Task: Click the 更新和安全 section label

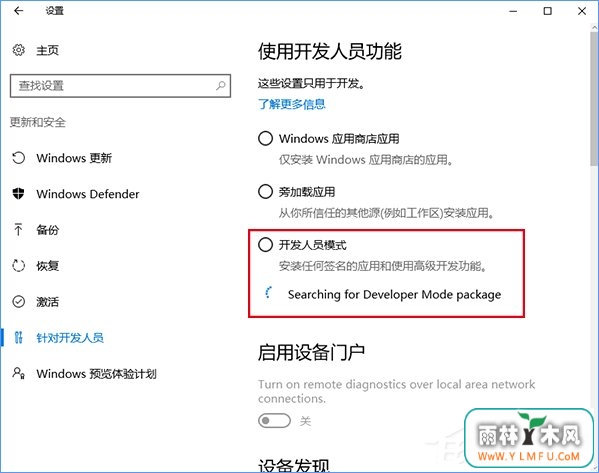Action: point(38,122)
